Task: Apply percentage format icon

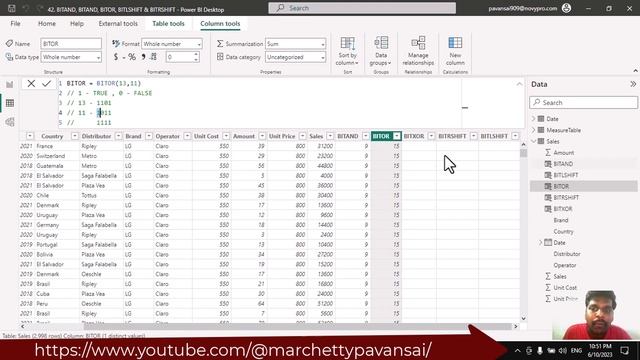Action: 132,57
